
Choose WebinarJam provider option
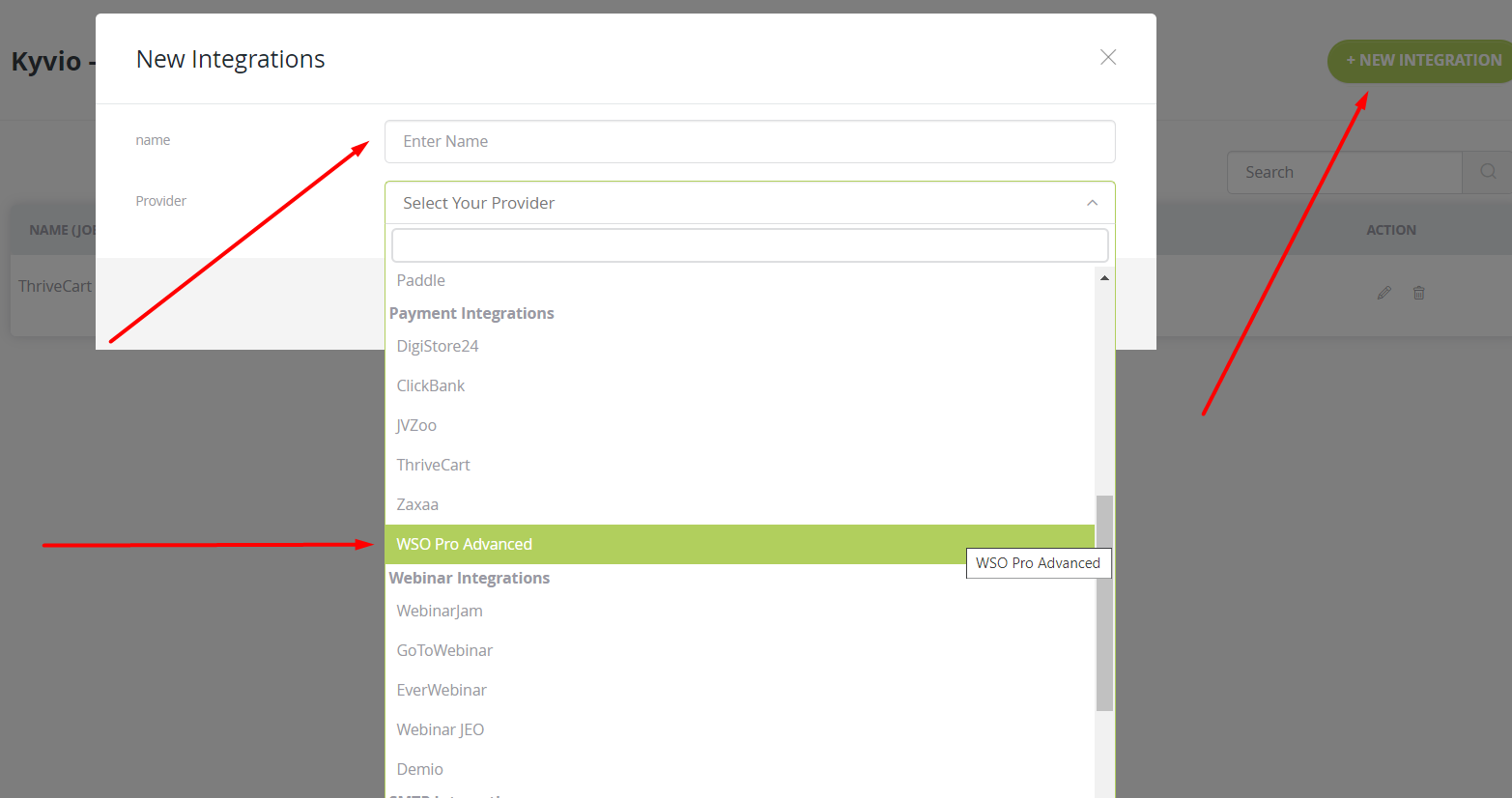(740, 611)
